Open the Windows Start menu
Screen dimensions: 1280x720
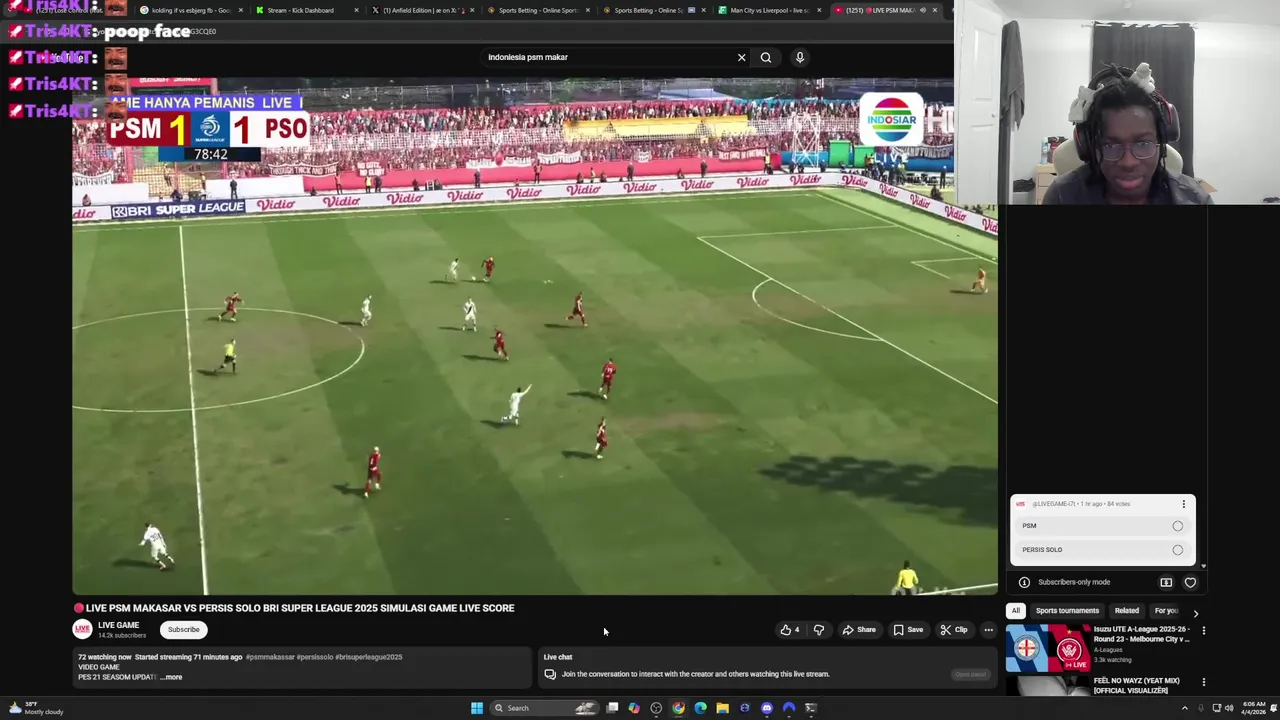point(477,708)
